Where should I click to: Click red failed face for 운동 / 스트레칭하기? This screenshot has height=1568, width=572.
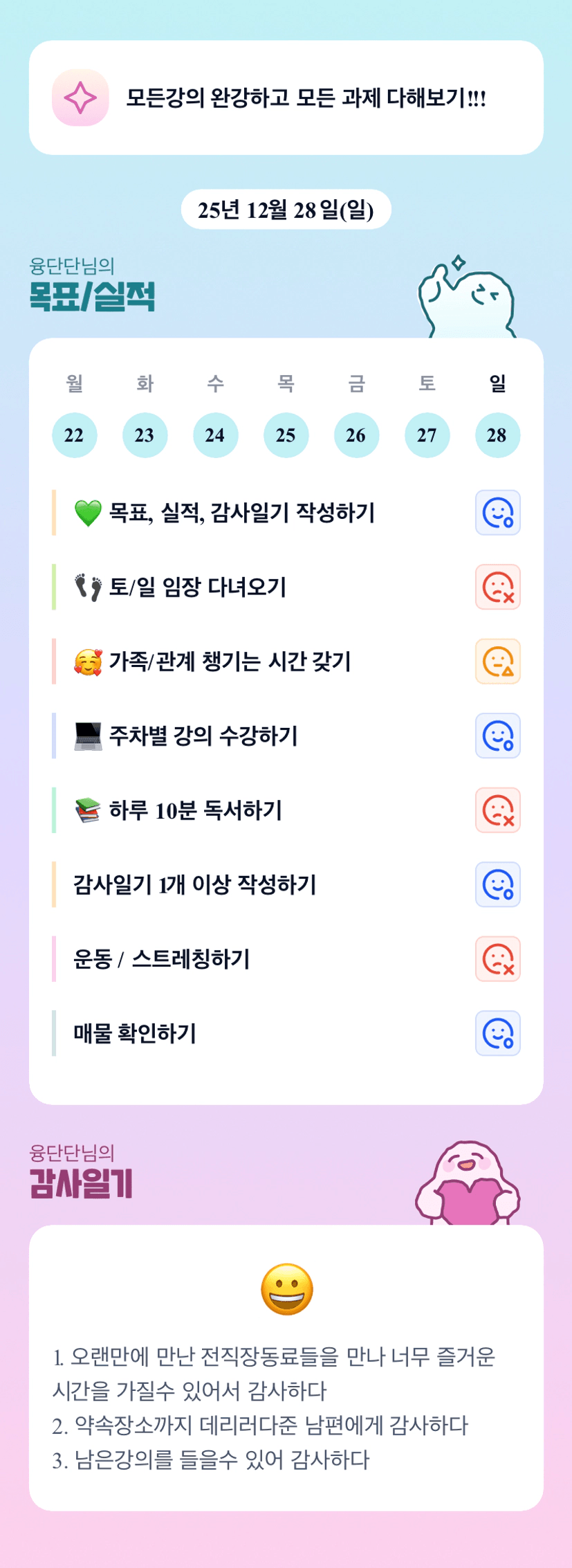(497, 959)
